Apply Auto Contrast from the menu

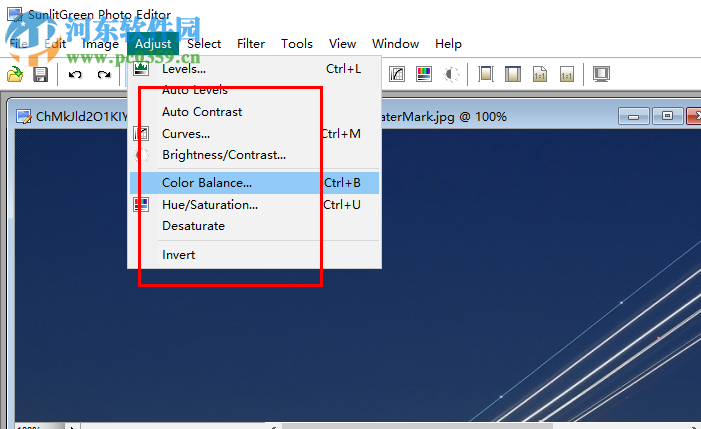point(254,112)
